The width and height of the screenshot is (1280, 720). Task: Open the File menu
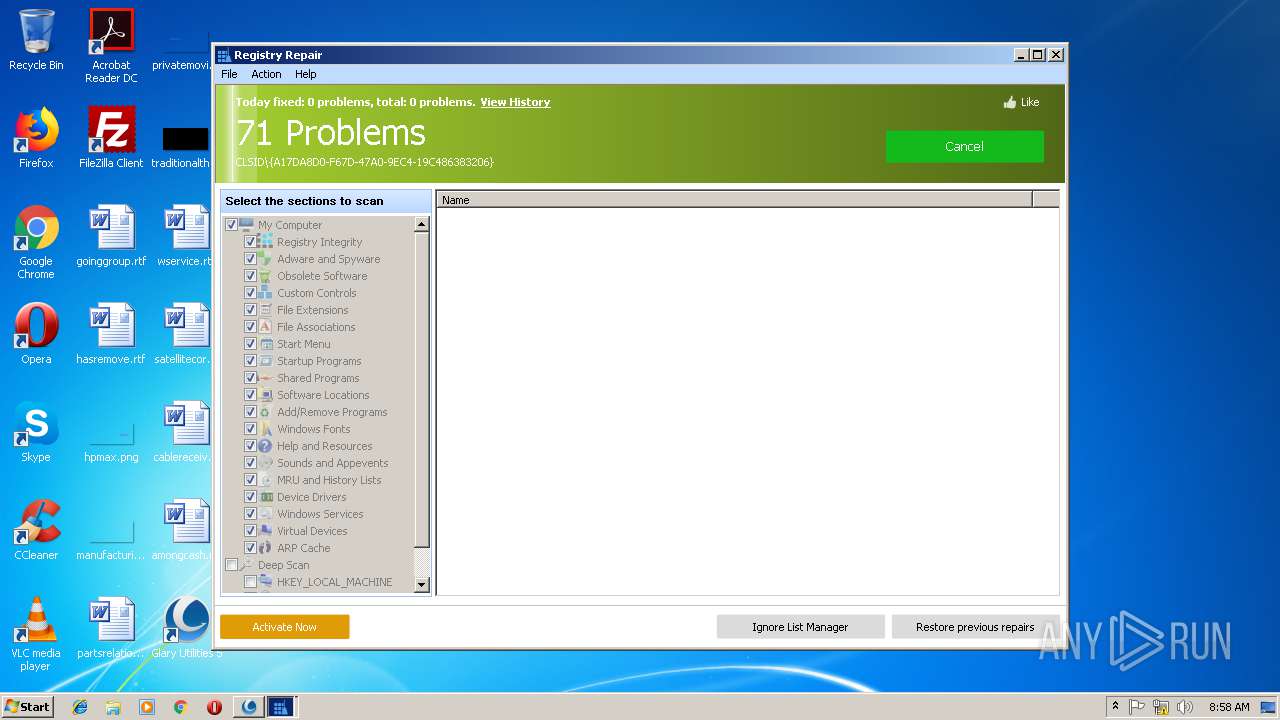(x=229, y=74)
